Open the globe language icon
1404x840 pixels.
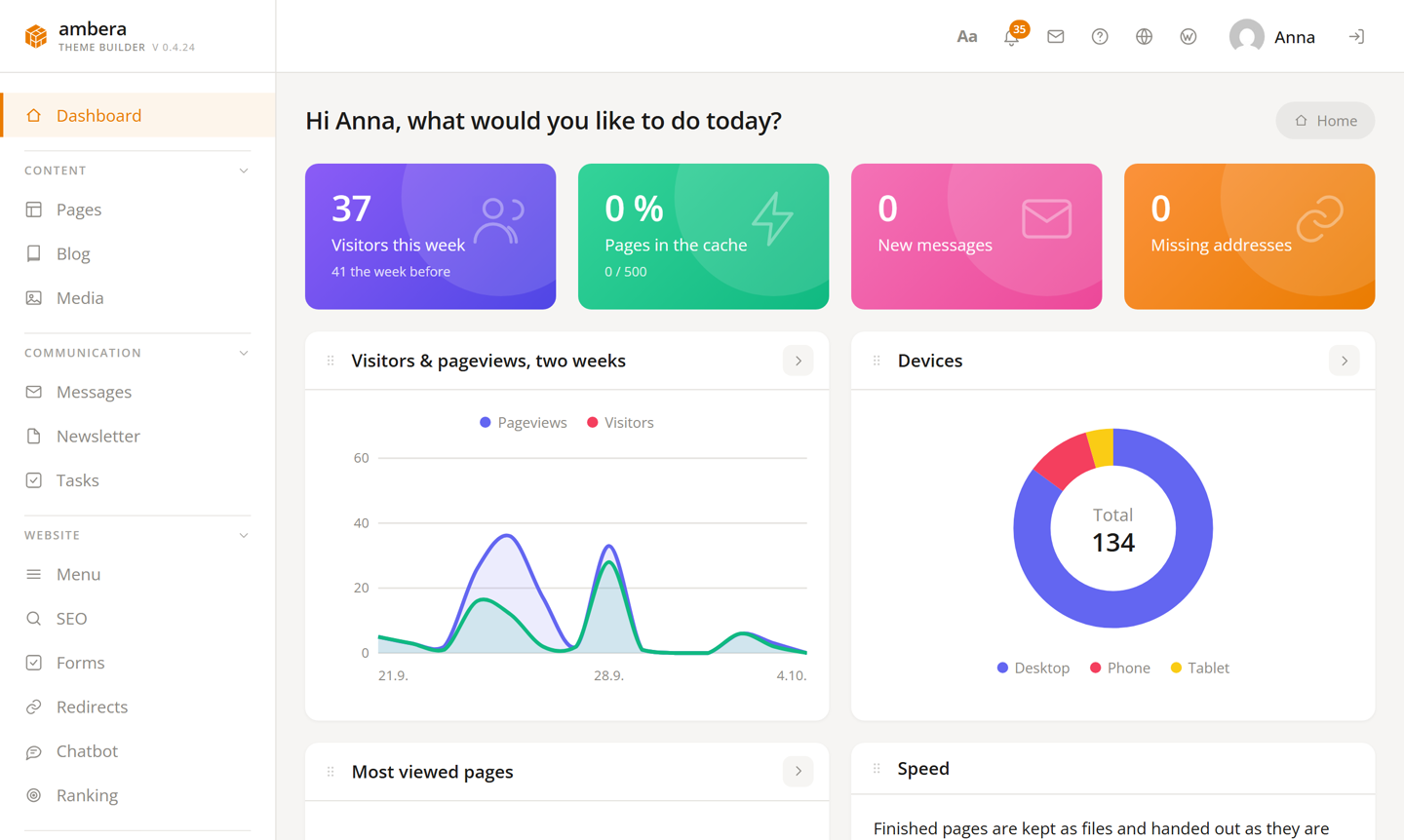pyautogui.click(x=1144, y=37)
